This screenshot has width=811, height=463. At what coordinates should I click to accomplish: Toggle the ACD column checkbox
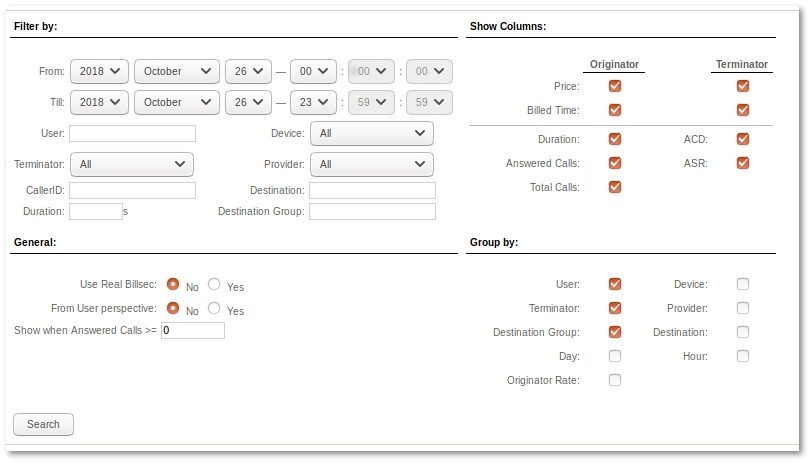[x=743, y=139]
